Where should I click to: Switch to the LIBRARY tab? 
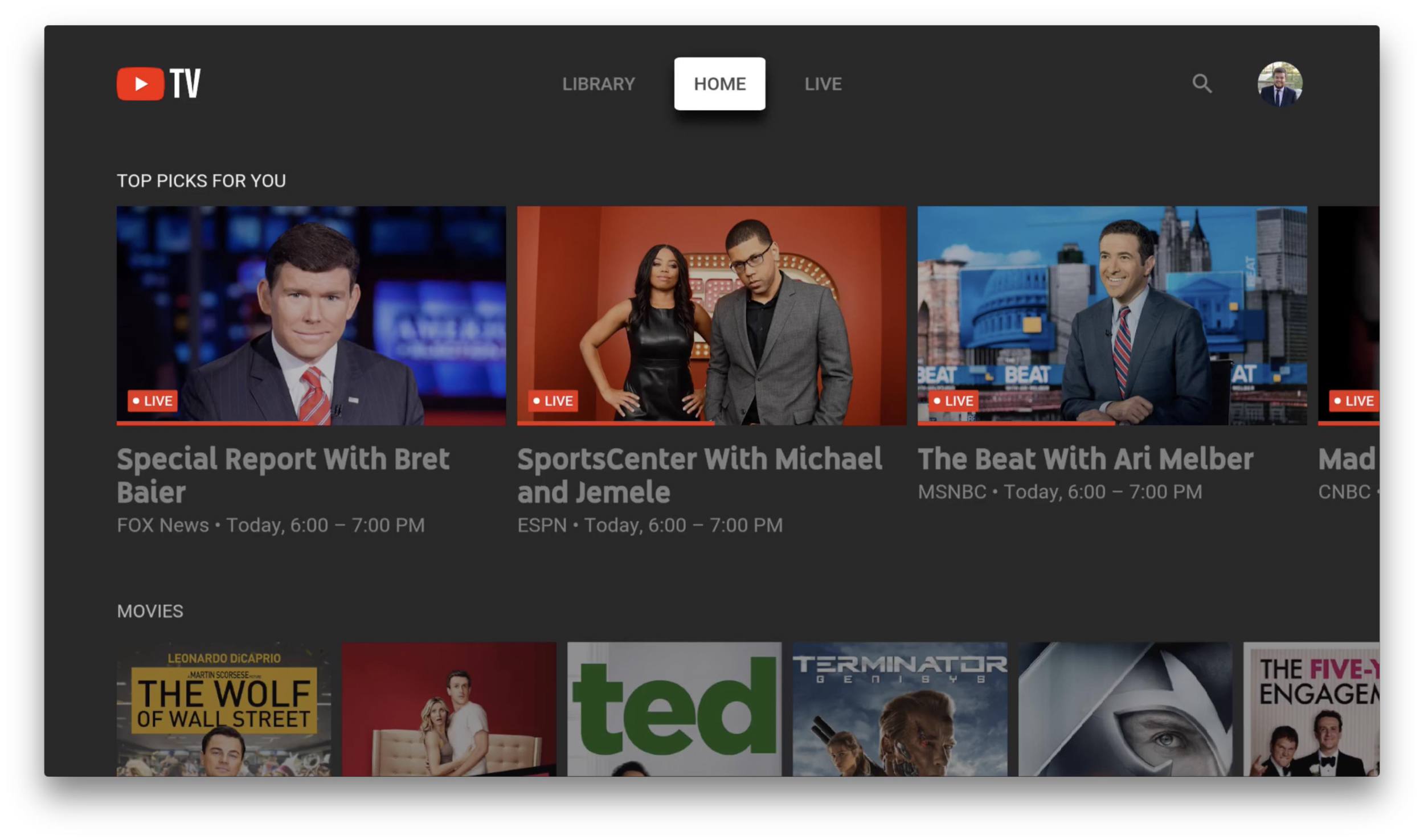click(x=598, y=84)
